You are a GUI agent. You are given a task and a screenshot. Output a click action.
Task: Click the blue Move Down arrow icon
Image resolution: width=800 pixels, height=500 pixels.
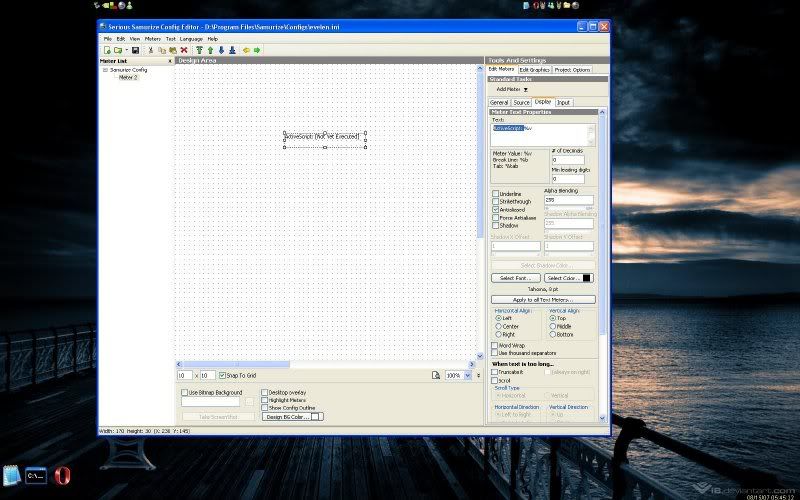pos(221,50)
